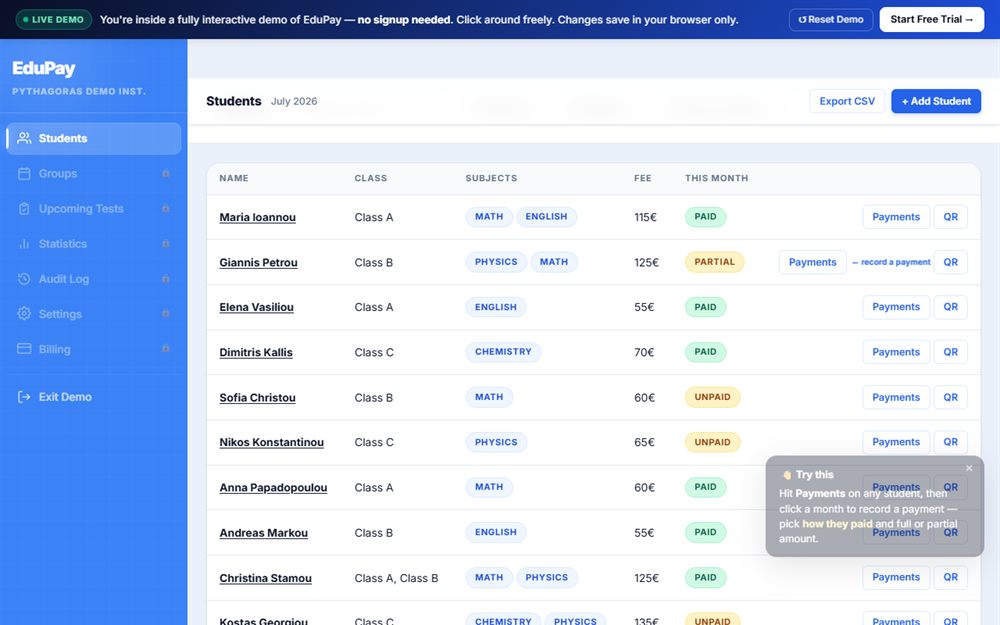Show QR code for Sofia Christou
Image resolution: width=1000 pixels, height=625 pixels.
click(x=950, y=397)
